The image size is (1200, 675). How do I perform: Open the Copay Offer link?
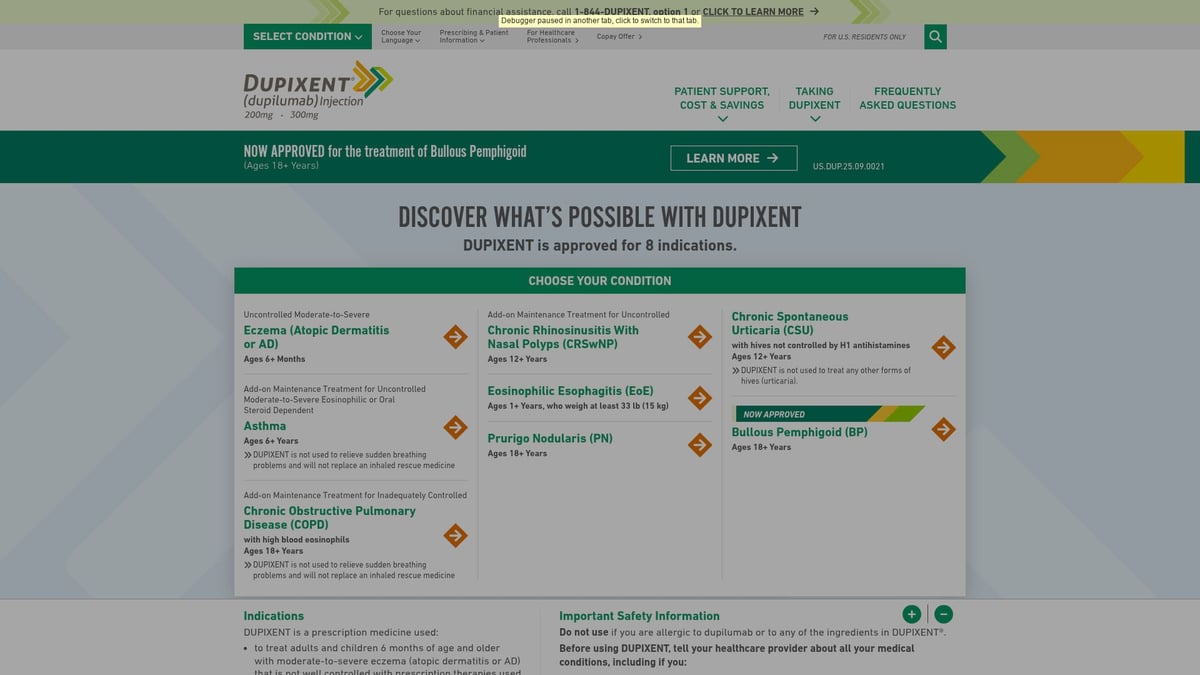(x=619, y=37)
